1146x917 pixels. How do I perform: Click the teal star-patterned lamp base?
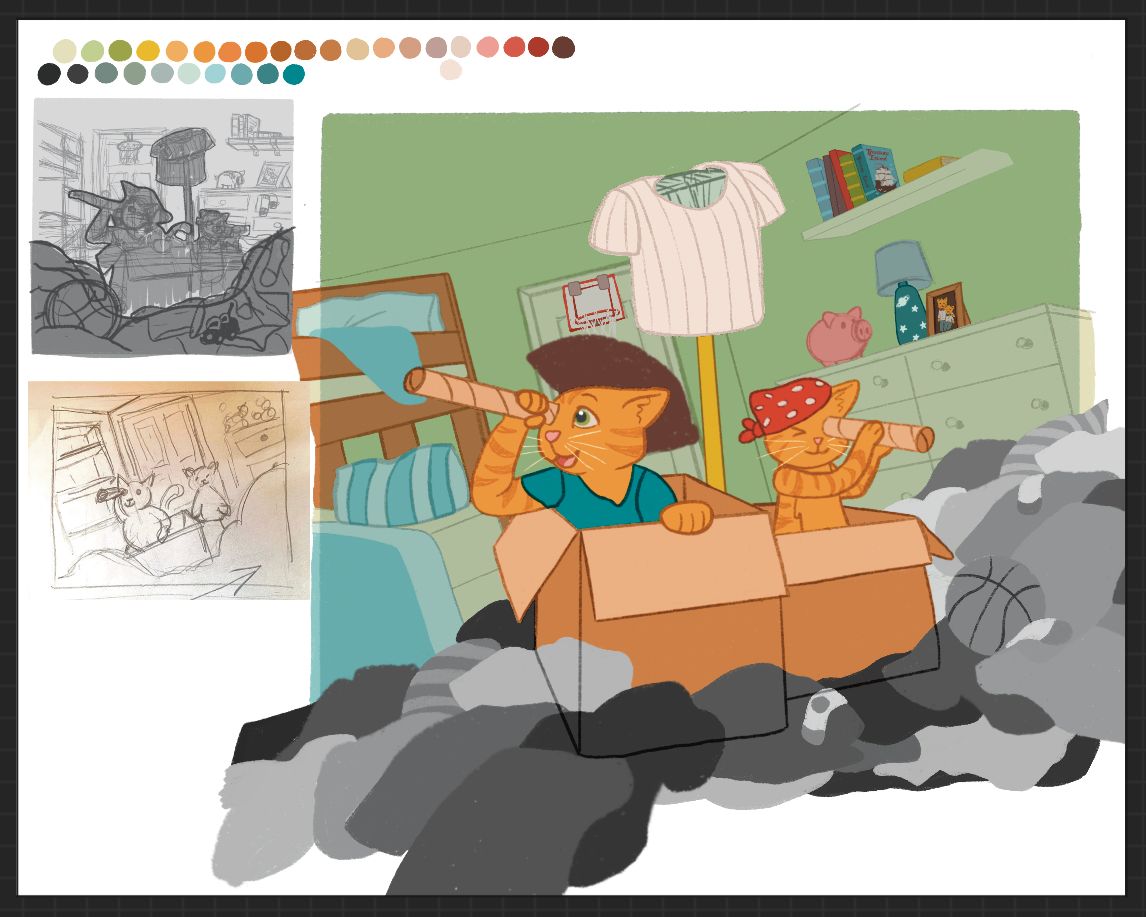point(910,316)
